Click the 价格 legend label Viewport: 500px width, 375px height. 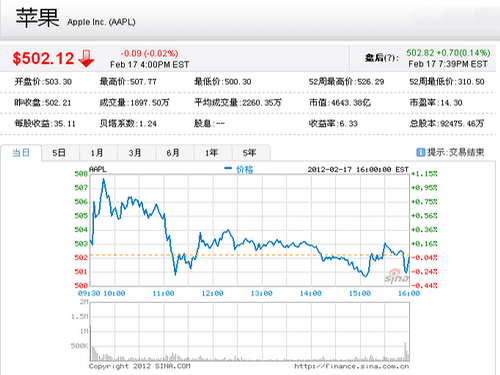tap(245, 170)
